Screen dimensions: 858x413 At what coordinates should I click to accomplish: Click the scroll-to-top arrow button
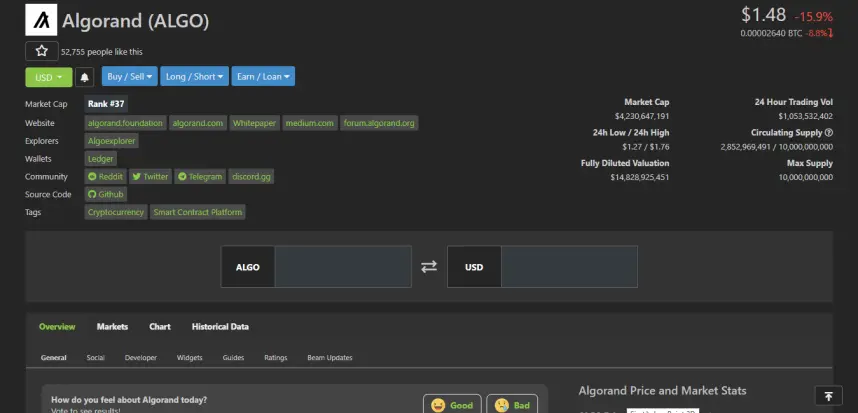(828, 395)
